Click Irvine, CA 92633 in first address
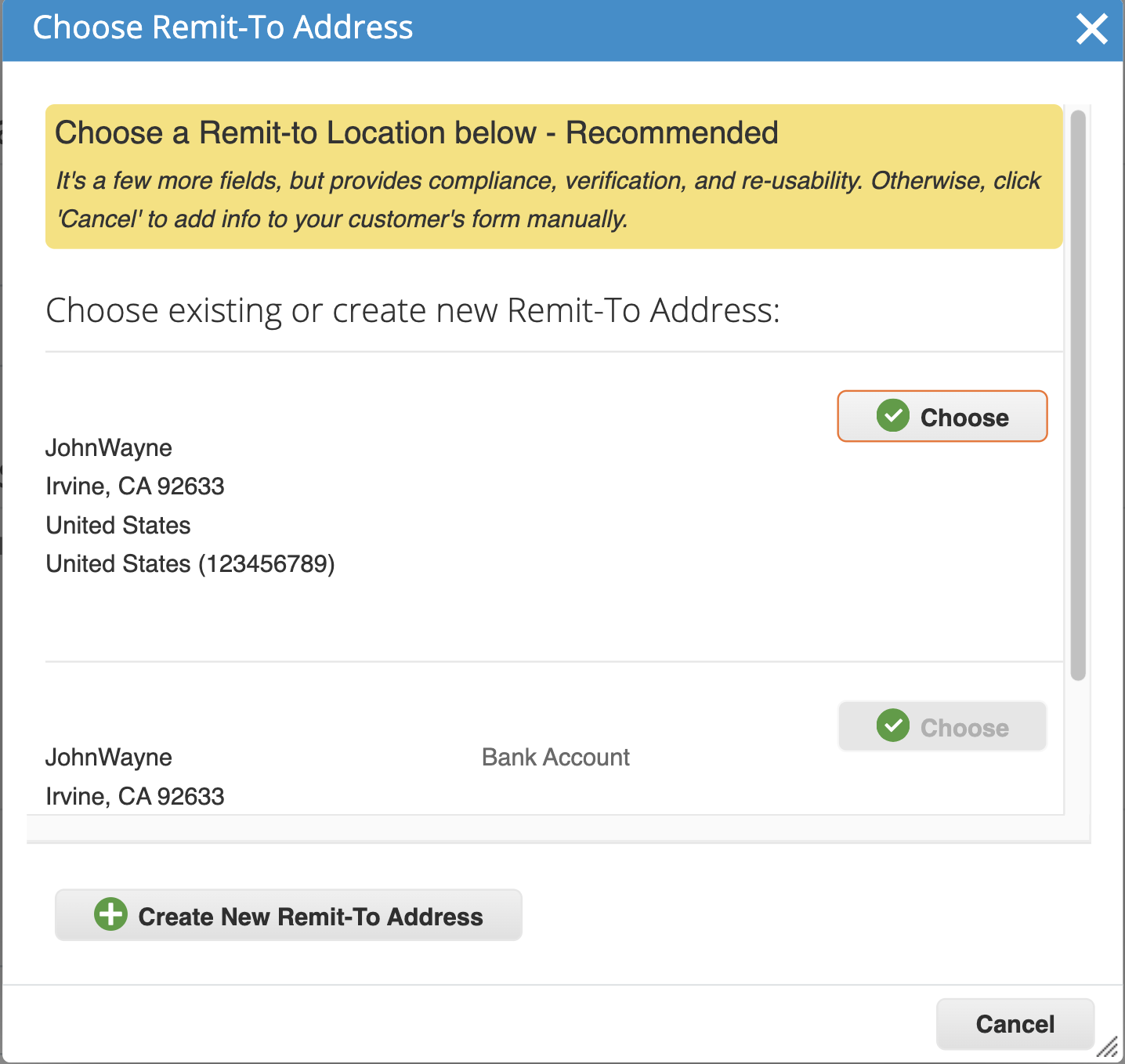Screen dimensions: 1125x1064 click(x=135, y=486)
